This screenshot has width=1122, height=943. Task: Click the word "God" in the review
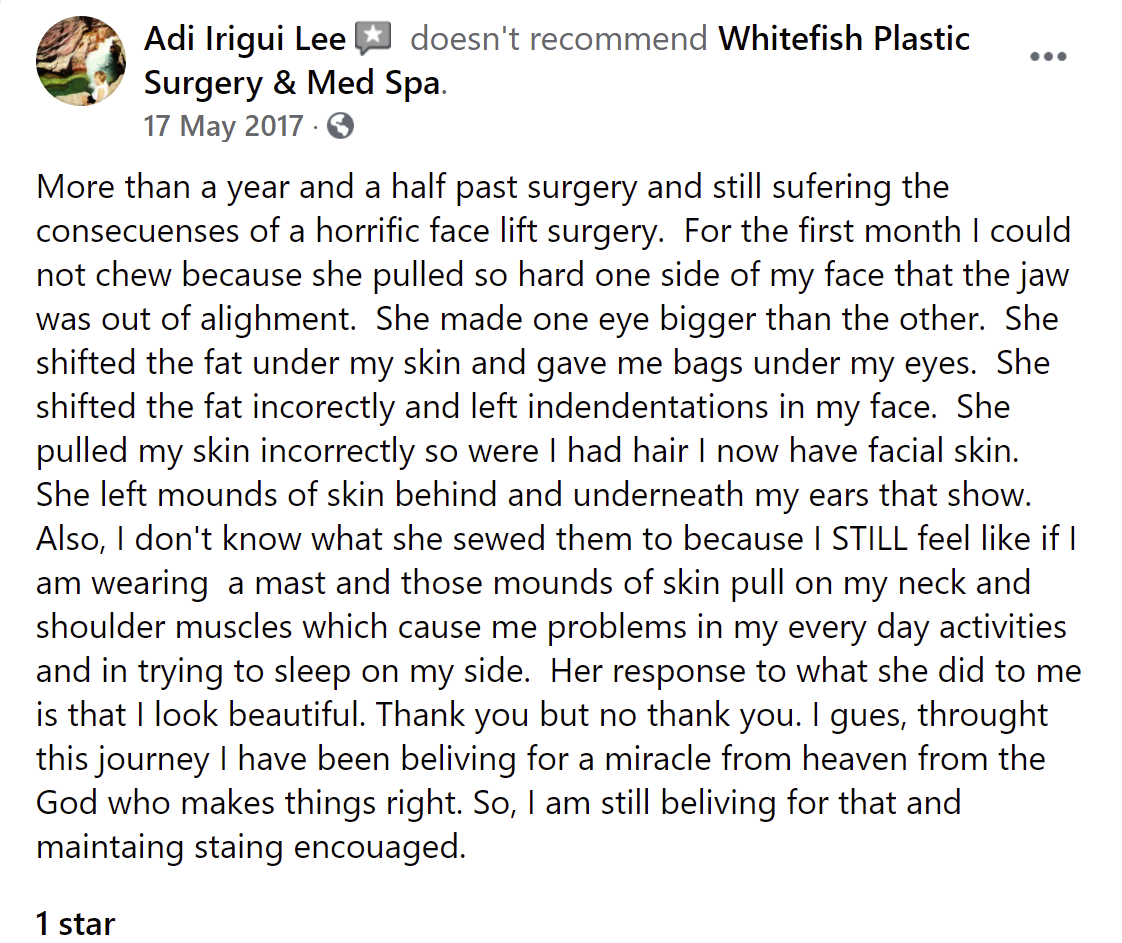click(x=67, y=803)
